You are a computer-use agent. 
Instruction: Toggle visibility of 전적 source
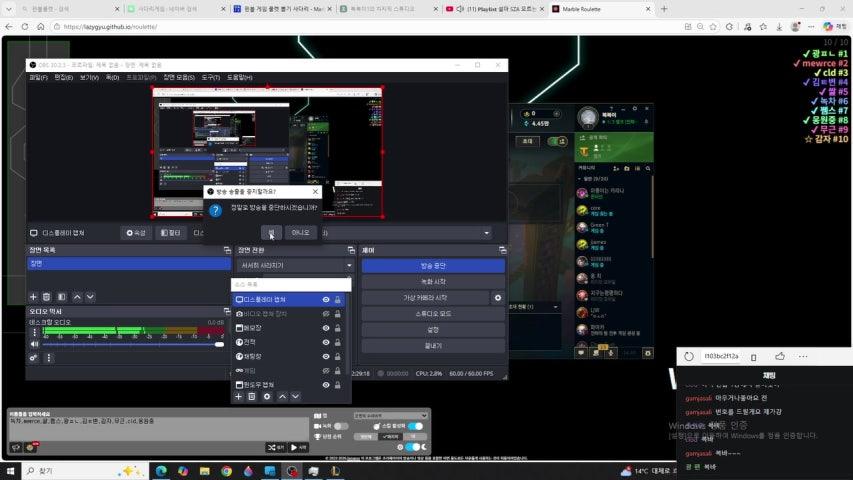click(x=326, y=342)
